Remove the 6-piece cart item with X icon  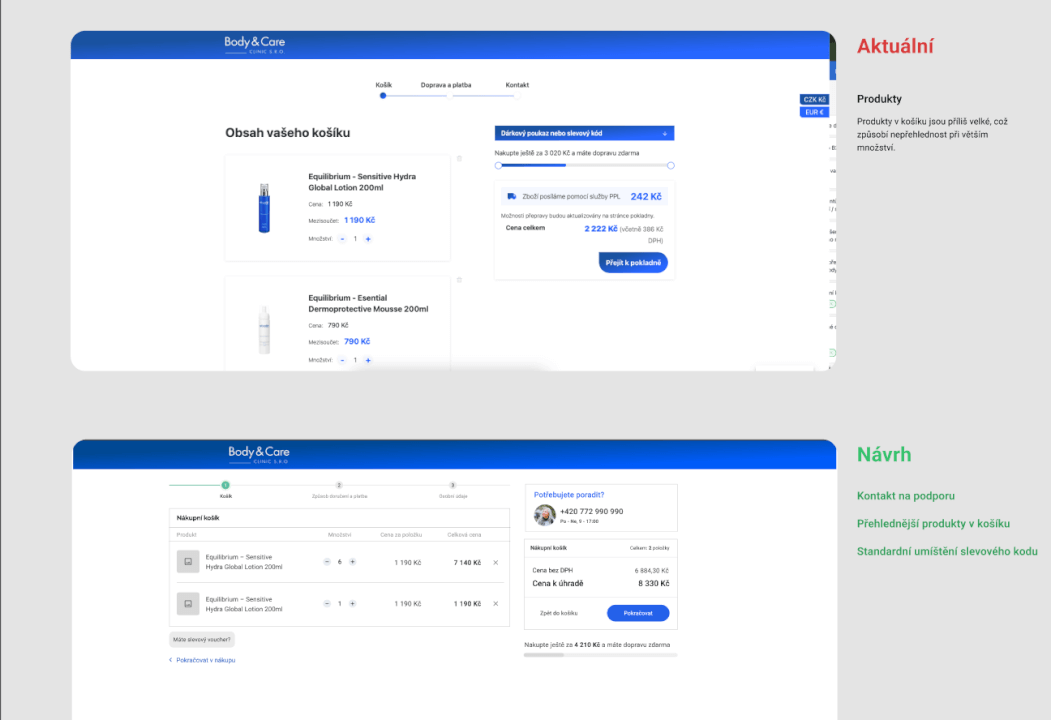[496, 560]
